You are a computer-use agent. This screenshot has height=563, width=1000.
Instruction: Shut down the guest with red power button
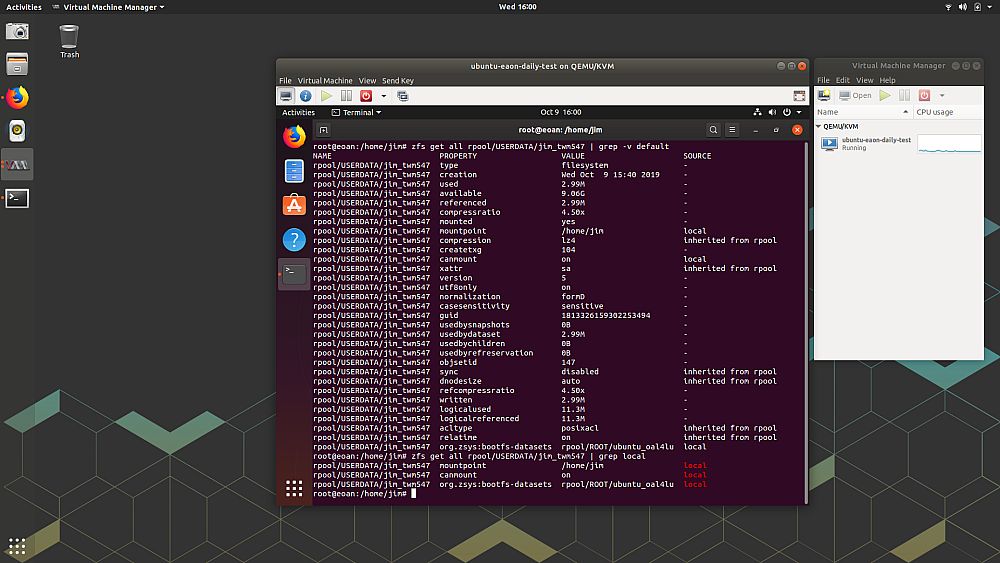[x=366, y=96]
